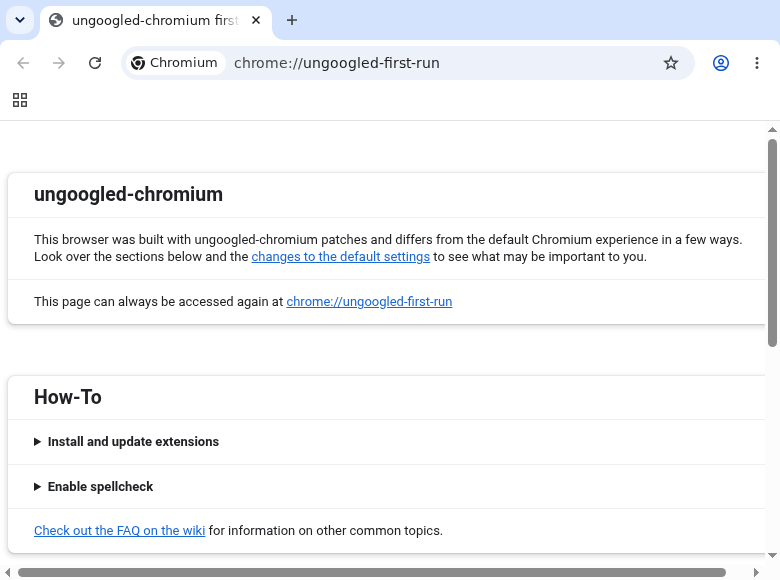Click the ungoogled-chromium heading text
The height and width of the screenshot is (580, 780).
click(x=128, y=194)
